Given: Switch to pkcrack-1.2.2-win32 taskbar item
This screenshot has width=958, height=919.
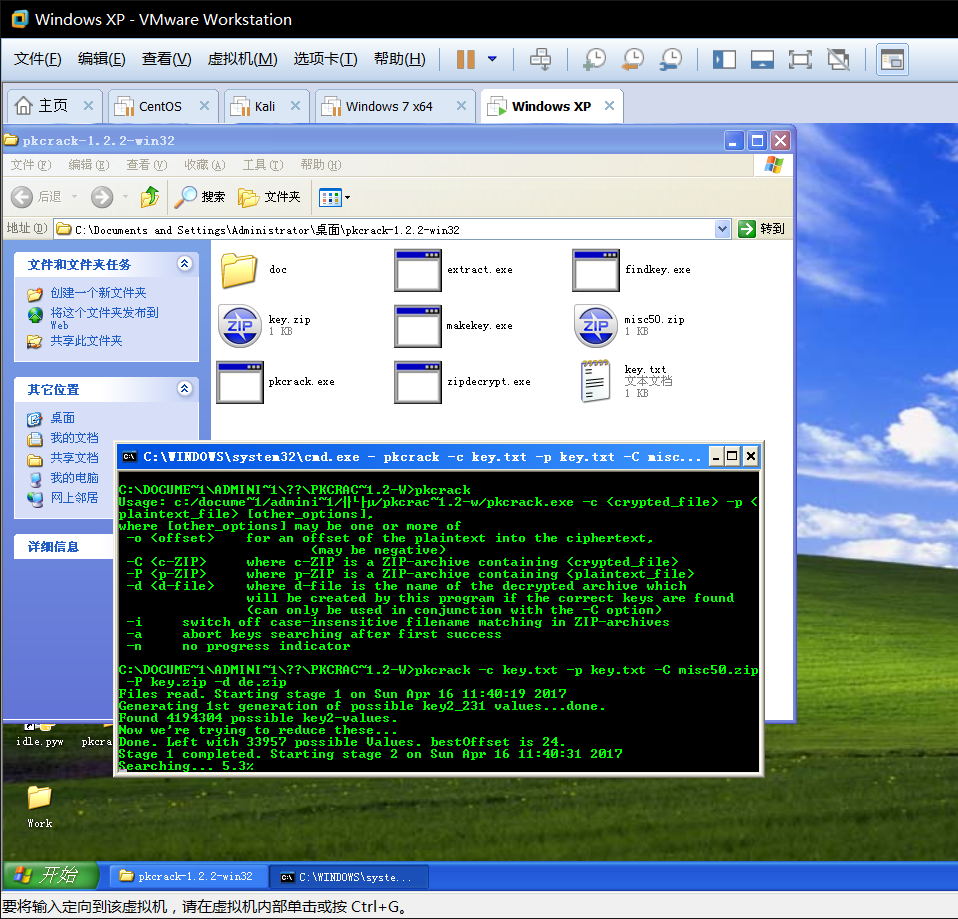Looking at the screenshot, I should (x=189, y=876).
